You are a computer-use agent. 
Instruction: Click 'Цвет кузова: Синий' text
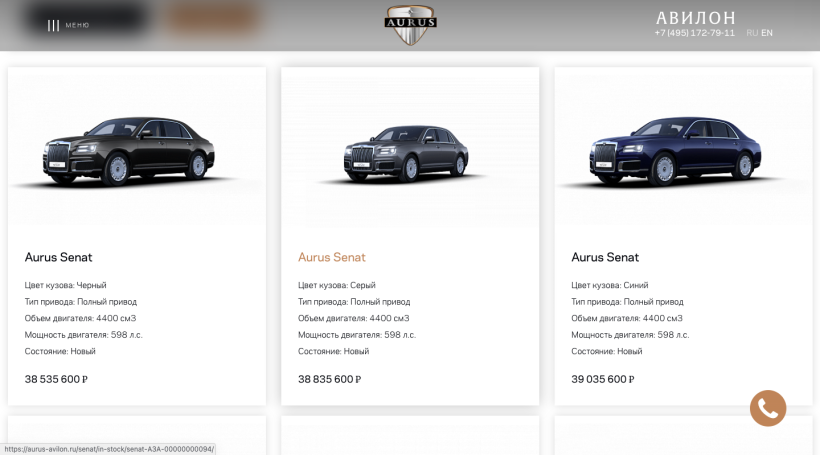[610, 285]
